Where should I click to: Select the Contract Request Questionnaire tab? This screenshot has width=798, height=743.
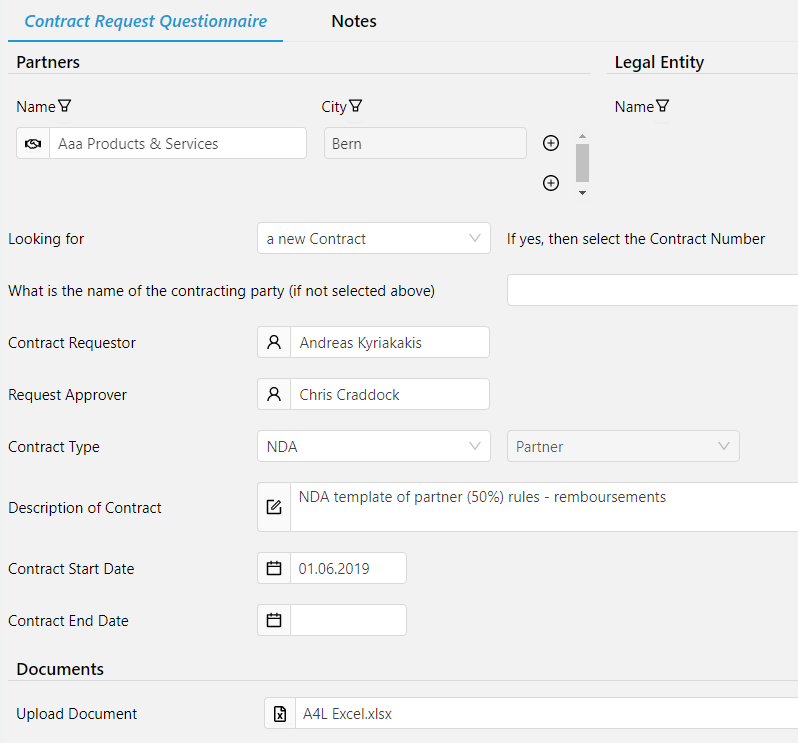click(x=146, y=21)
